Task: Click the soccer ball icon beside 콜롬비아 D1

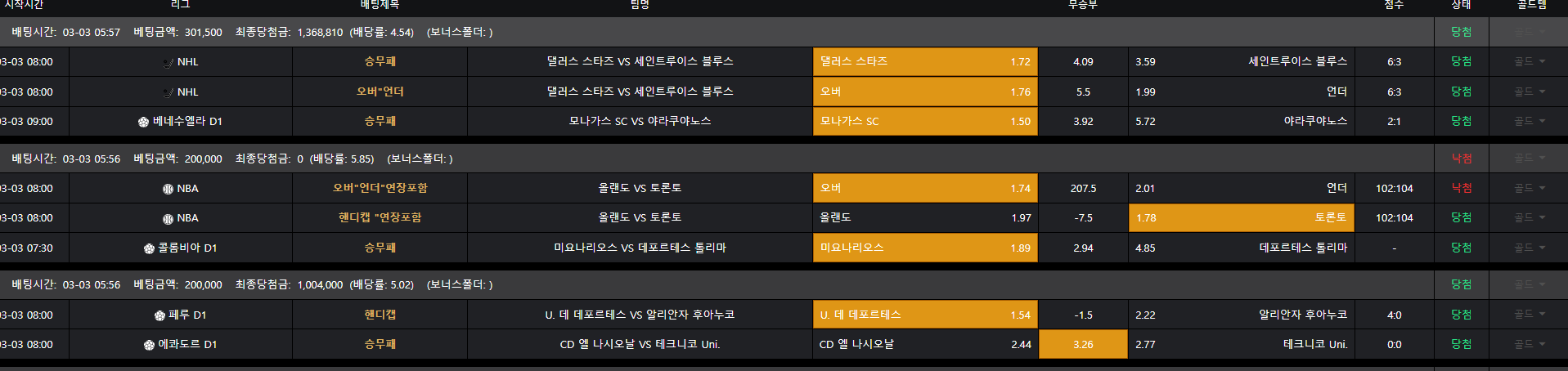Action: pyautogui.click(x=149, y=248)
